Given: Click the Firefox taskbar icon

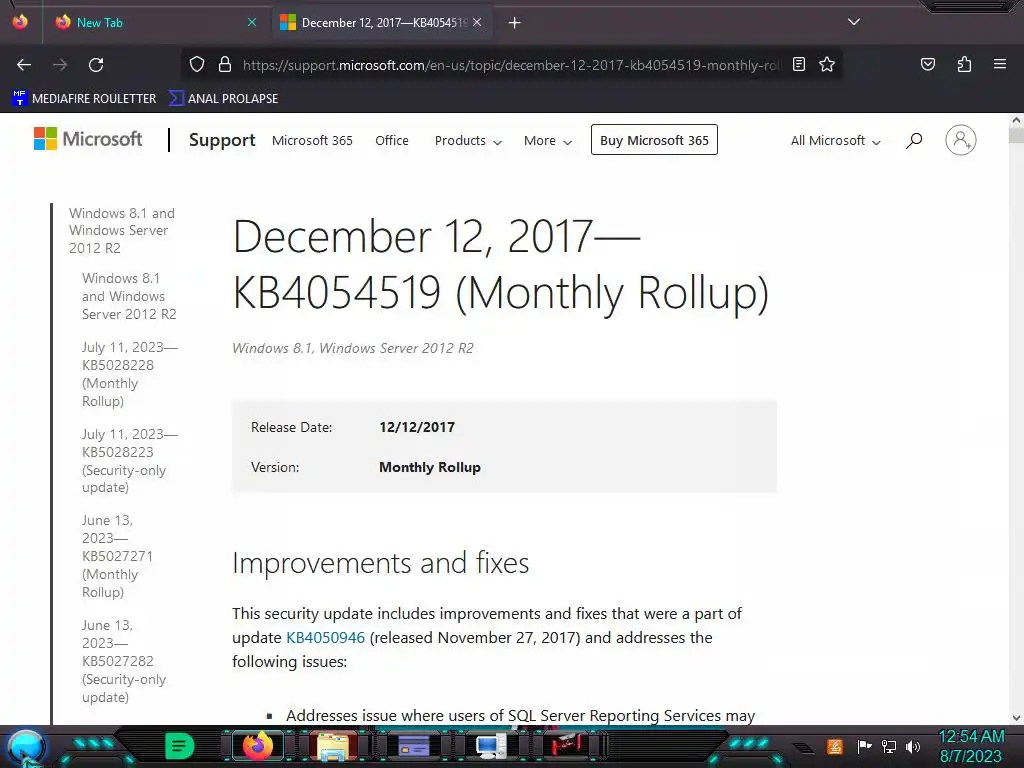Looking at the screenshot, I should click(257, 746).
